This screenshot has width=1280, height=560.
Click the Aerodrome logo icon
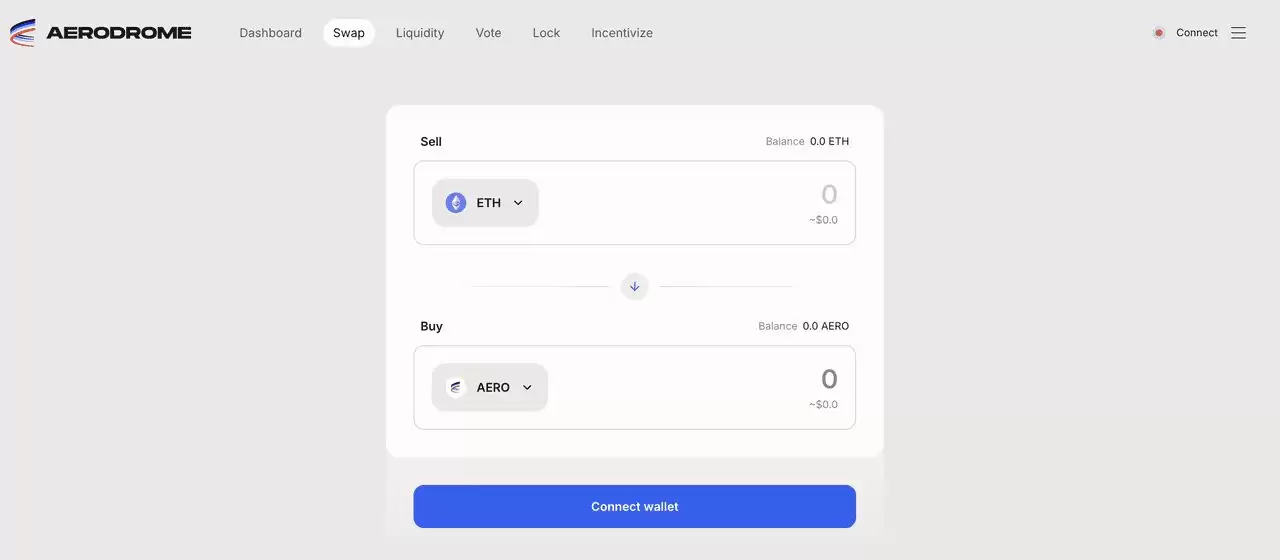(22, 33)
